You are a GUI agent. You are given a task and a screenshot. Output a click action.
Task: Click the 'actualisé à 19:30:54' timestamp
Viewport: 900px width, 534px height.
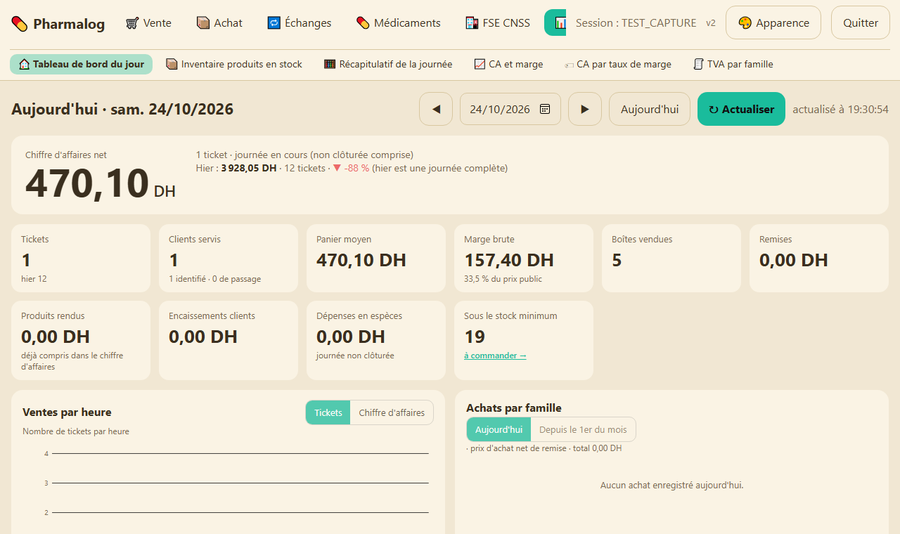pyautogui.click(x=840, y=109)
